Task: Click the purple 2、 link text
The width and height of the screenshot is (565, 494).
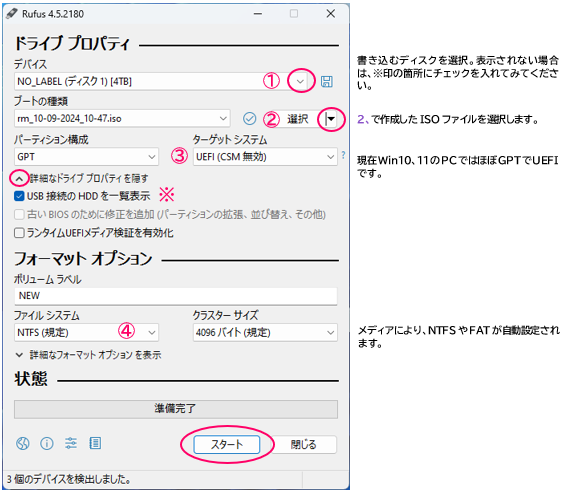Action: click(363, 119)
